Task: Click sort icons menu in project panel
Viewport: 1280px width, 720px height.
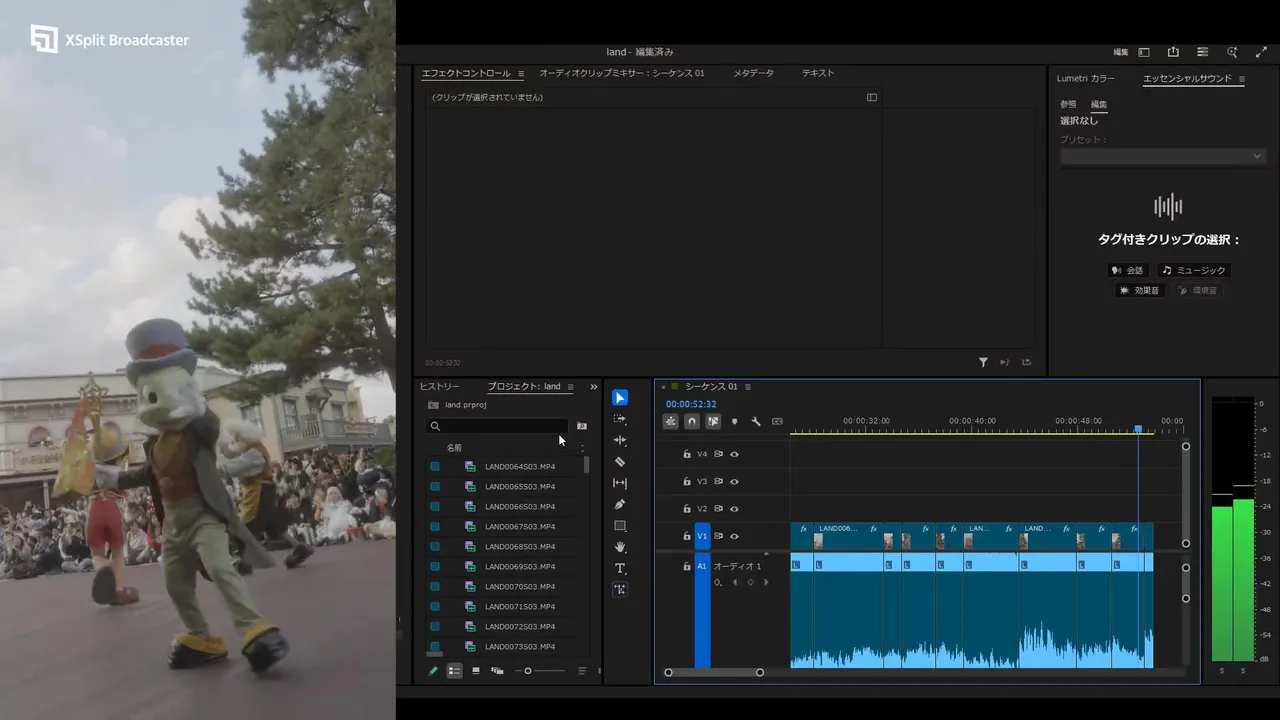Action: coord(582,671)
